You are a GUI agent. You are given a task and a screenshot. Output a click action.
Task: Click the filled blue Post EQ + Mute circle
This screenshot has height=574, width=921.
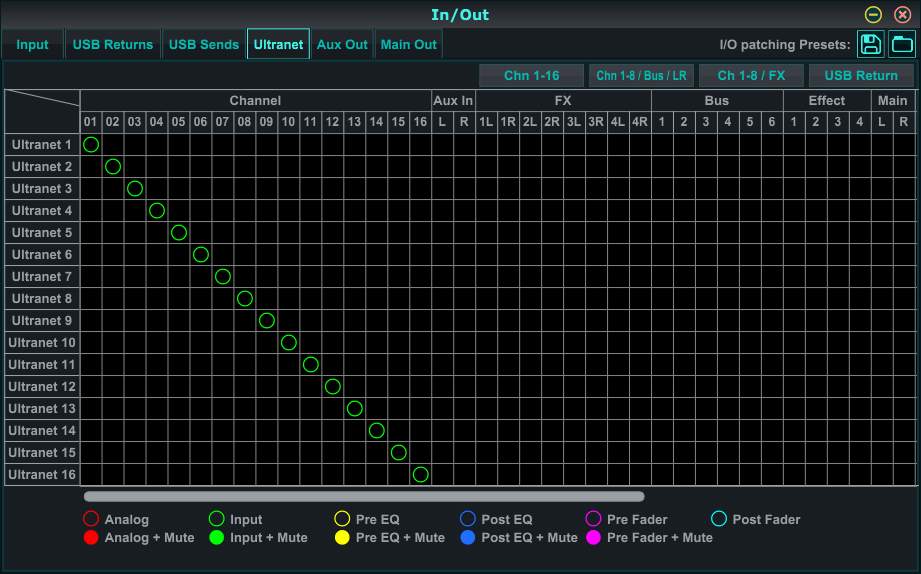pos(468,538)
